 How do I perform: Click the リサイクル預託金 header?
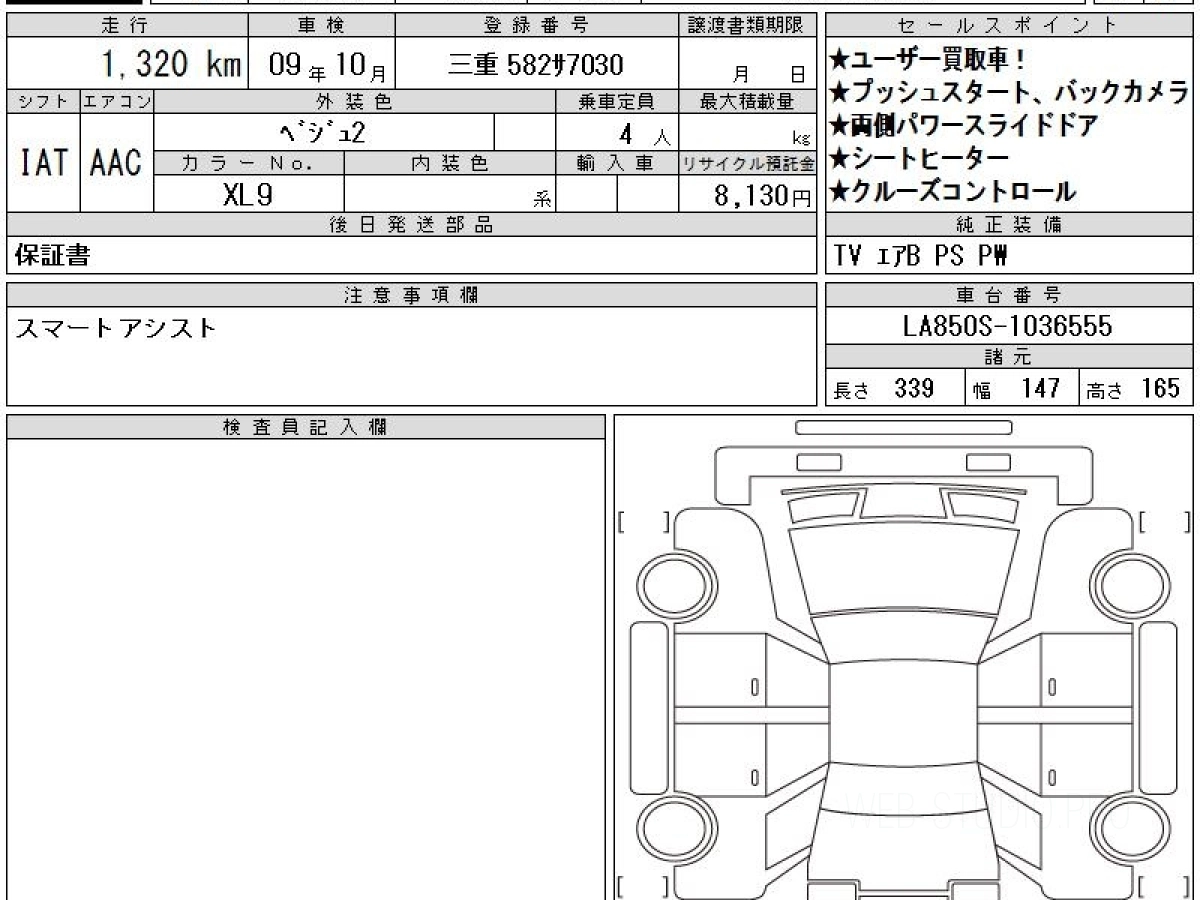coord(747,163)
